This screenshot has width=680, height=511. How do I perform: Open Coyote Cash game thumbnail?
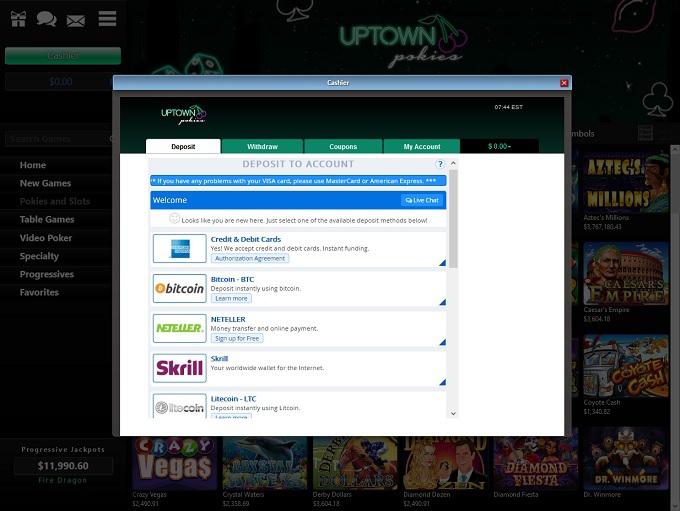point(626,366)
